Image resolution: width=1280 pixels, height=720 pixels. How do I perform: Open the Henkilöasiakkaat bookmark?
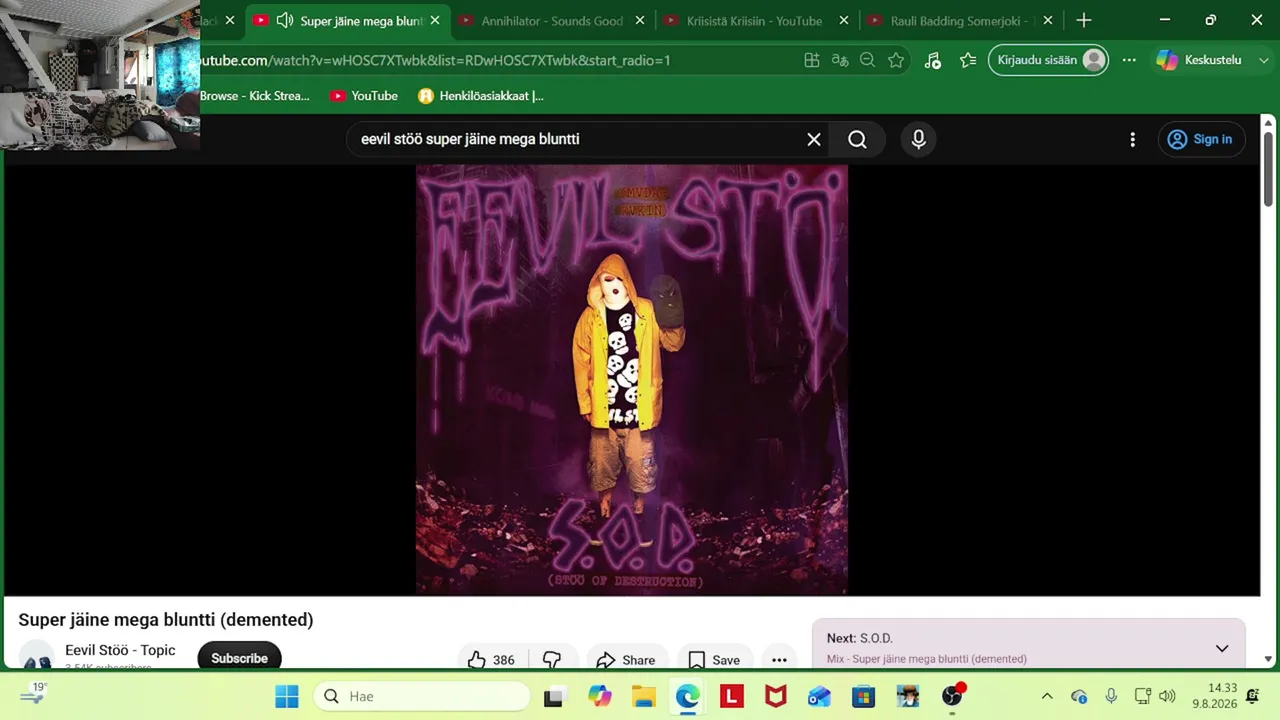click(481, 96)
